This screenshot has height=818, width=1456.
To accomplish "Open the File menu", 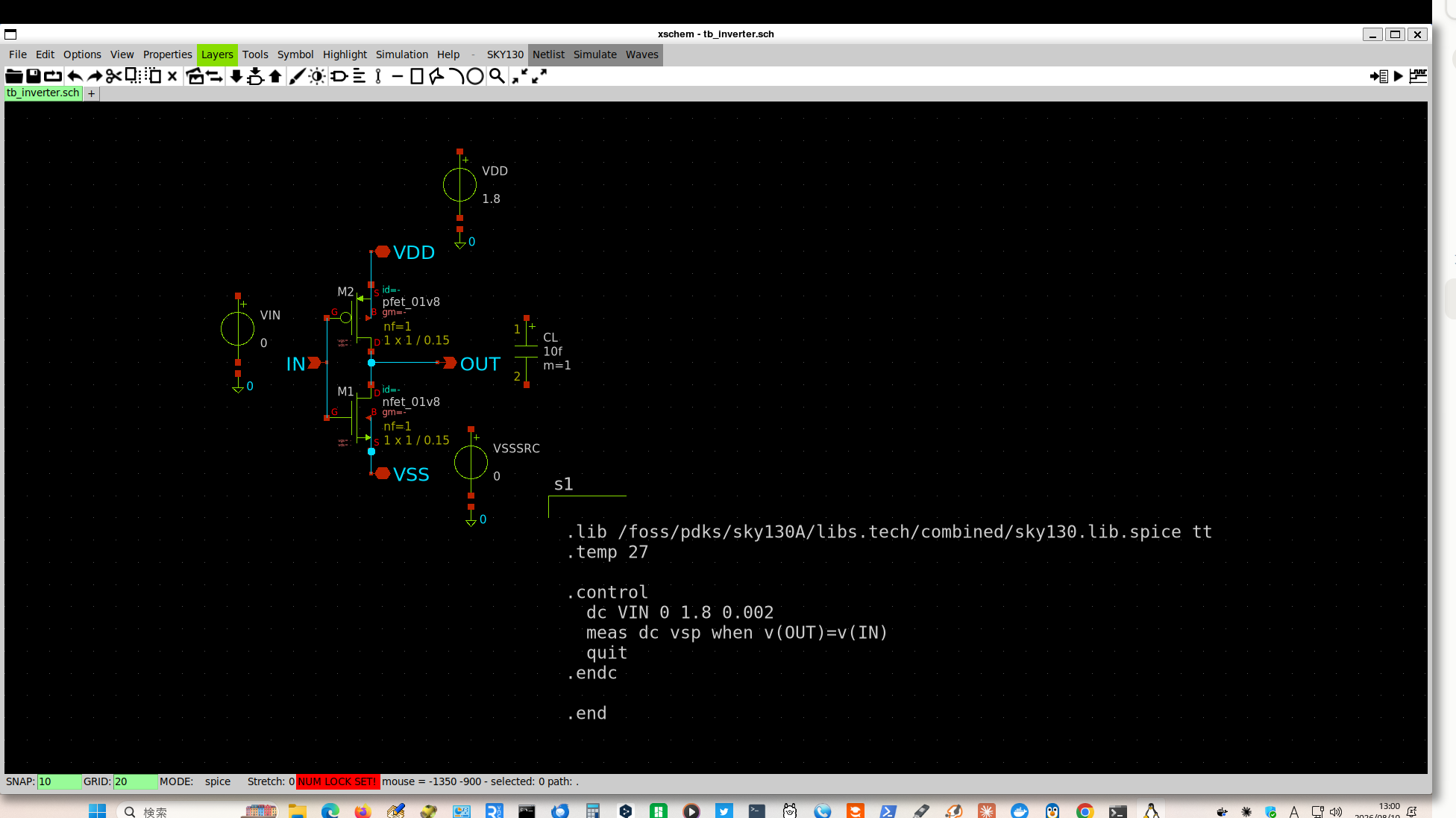I will (x=18, y=54).
